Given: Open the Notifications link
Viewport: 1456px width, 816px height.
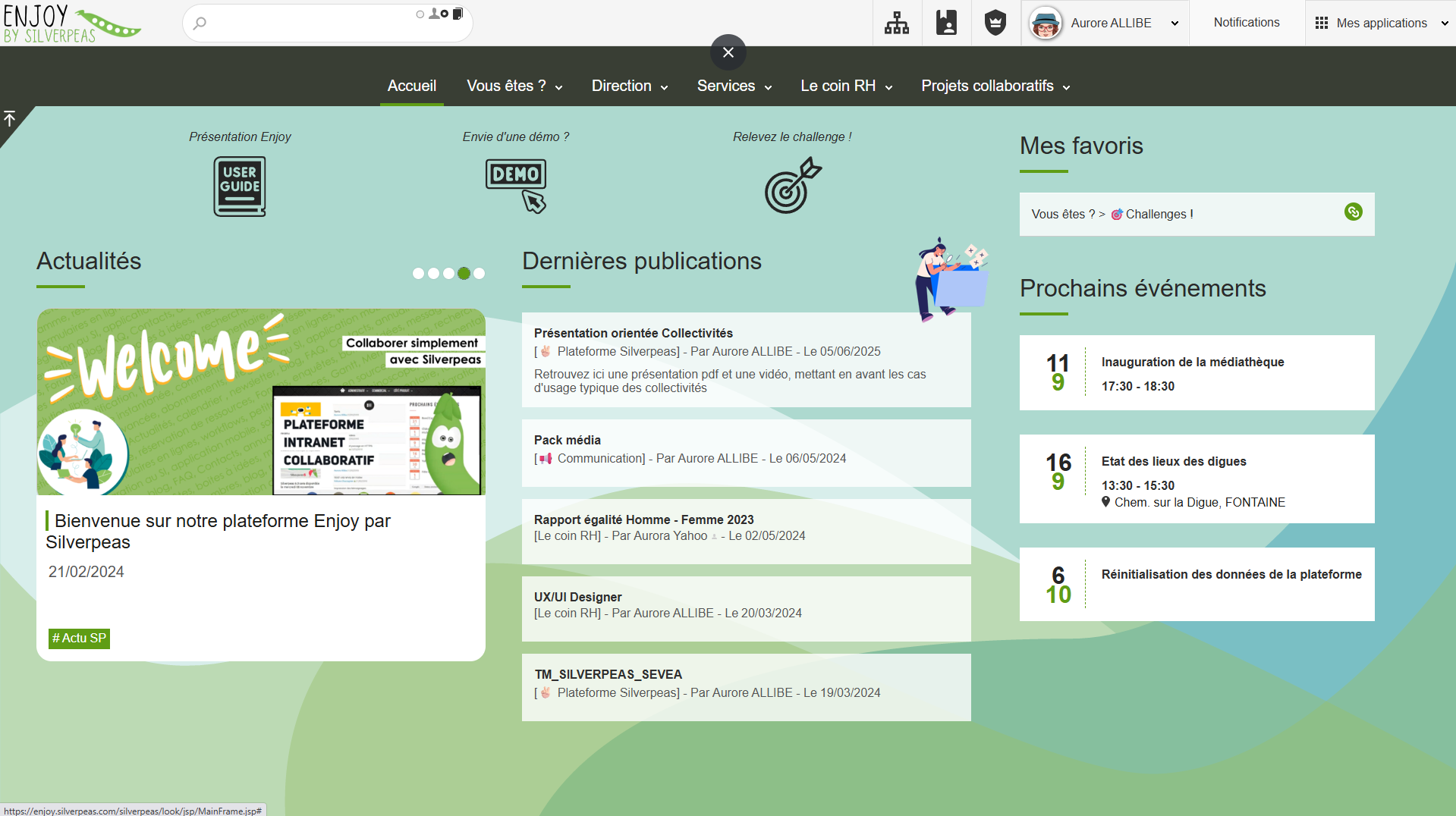Looking at the screenshot, I should [x=1246, y=22].
